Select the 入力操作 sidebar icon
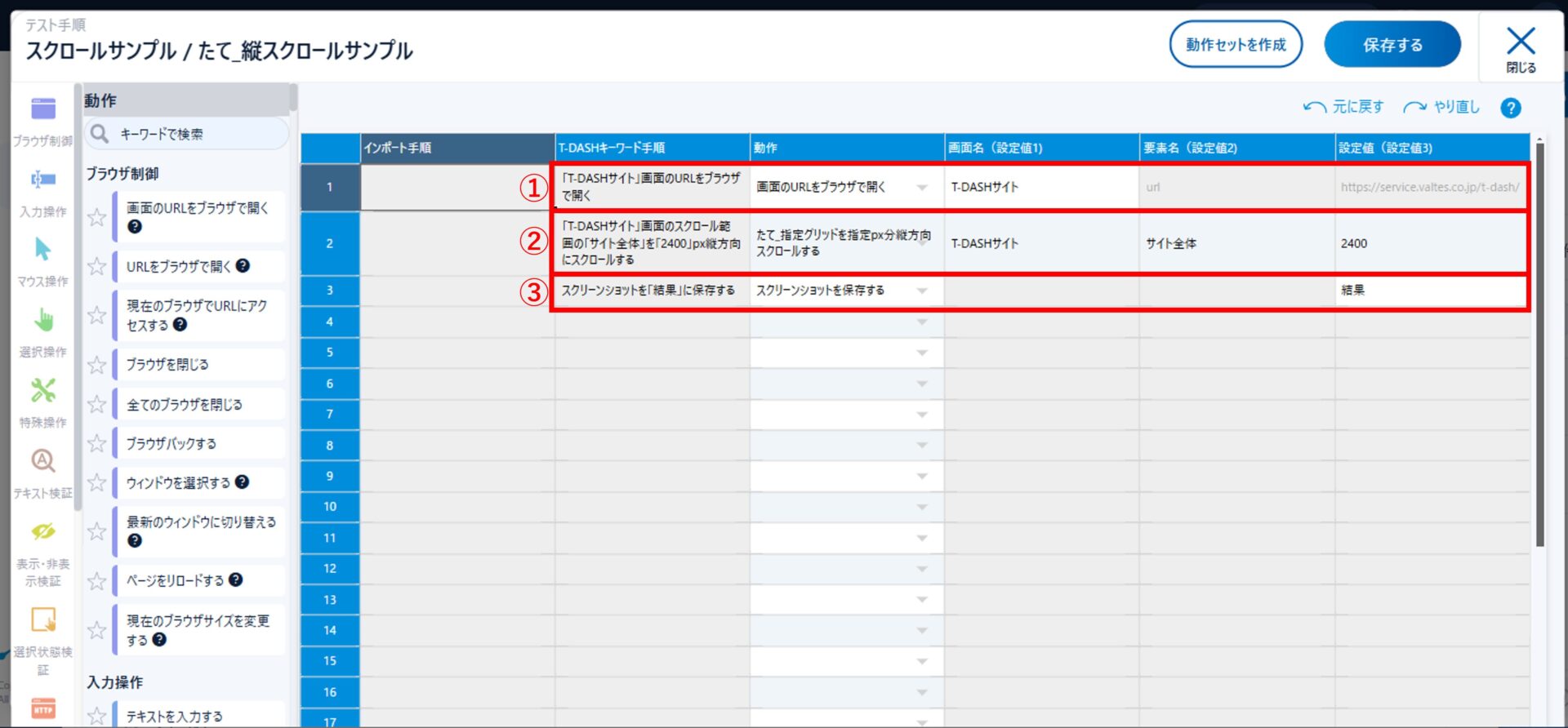Screen dimensions: 1568x728 [x=43, y=180]
